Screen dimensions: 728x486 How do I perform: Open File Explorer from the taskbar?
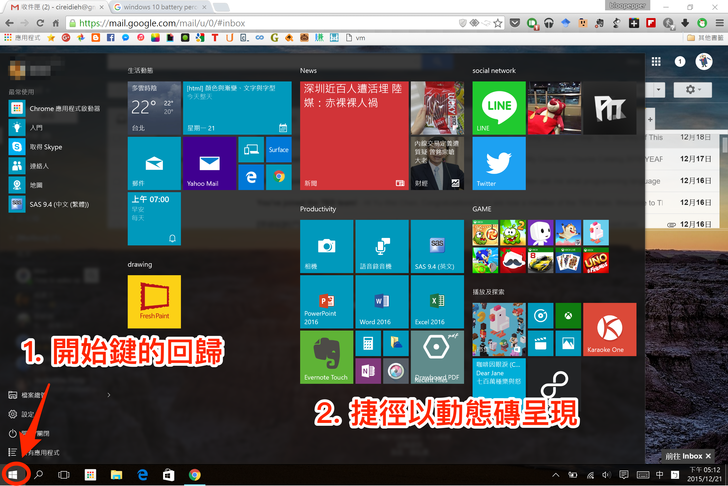click(x=116, y=474)
